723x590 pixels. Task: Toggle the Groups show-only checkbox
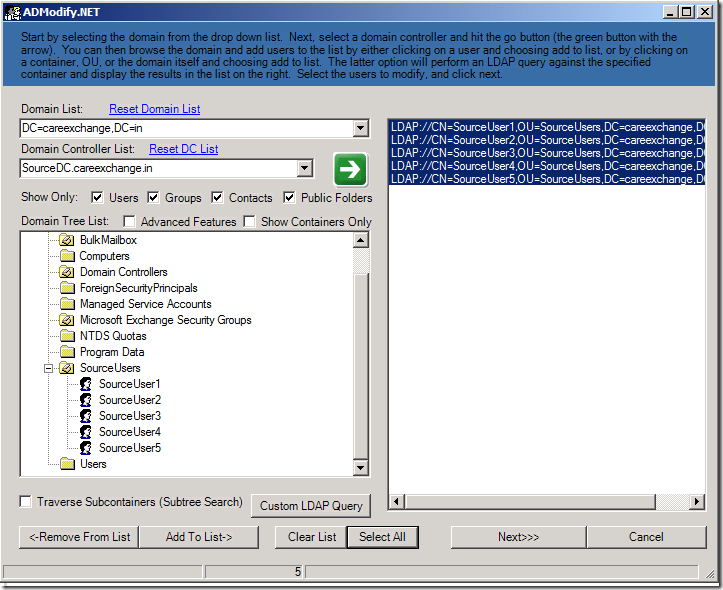click(x=153, y=198)
